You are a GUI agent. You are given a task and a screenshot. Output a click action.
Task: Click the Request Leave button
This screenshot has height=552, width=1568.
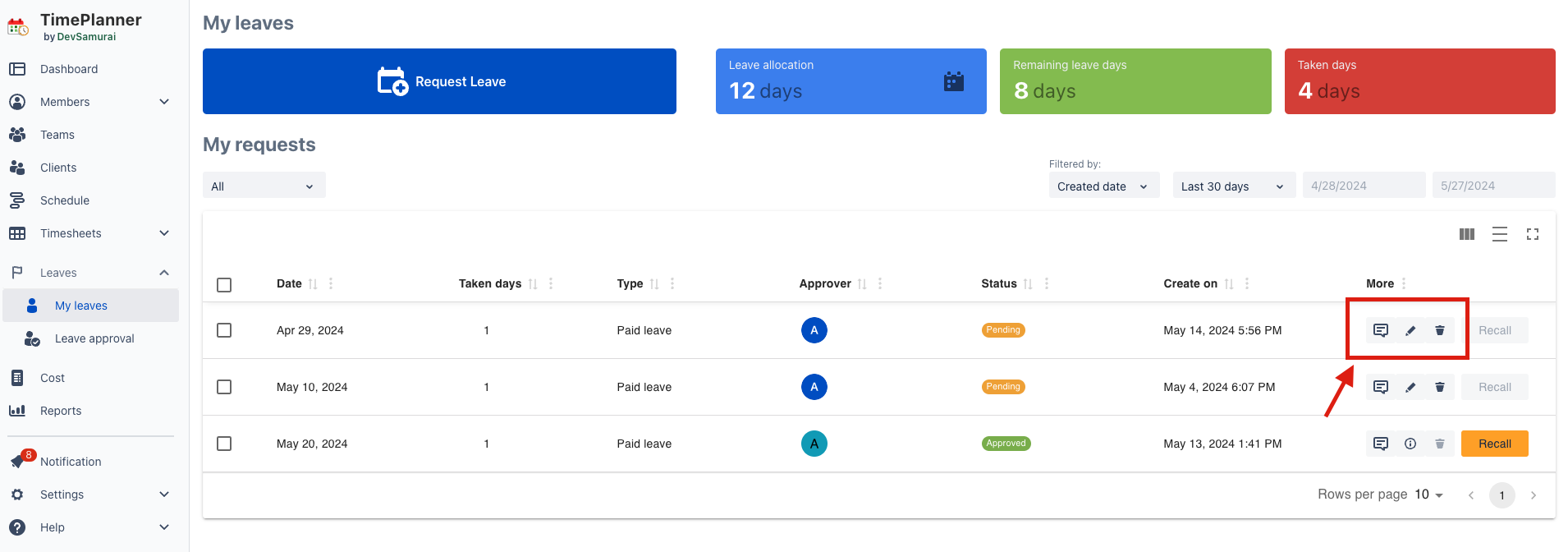pyautogui.click(x=439, y=81)
